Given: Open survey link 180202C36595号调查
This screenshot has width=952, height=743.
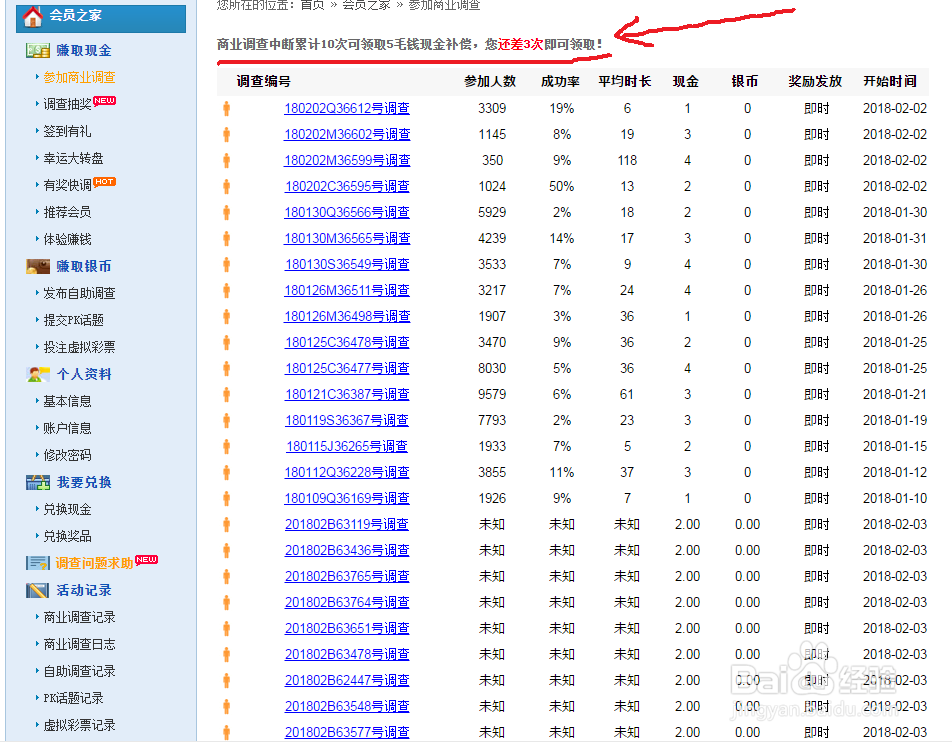Looking at the screenshot, I should (x=347, y=186).
